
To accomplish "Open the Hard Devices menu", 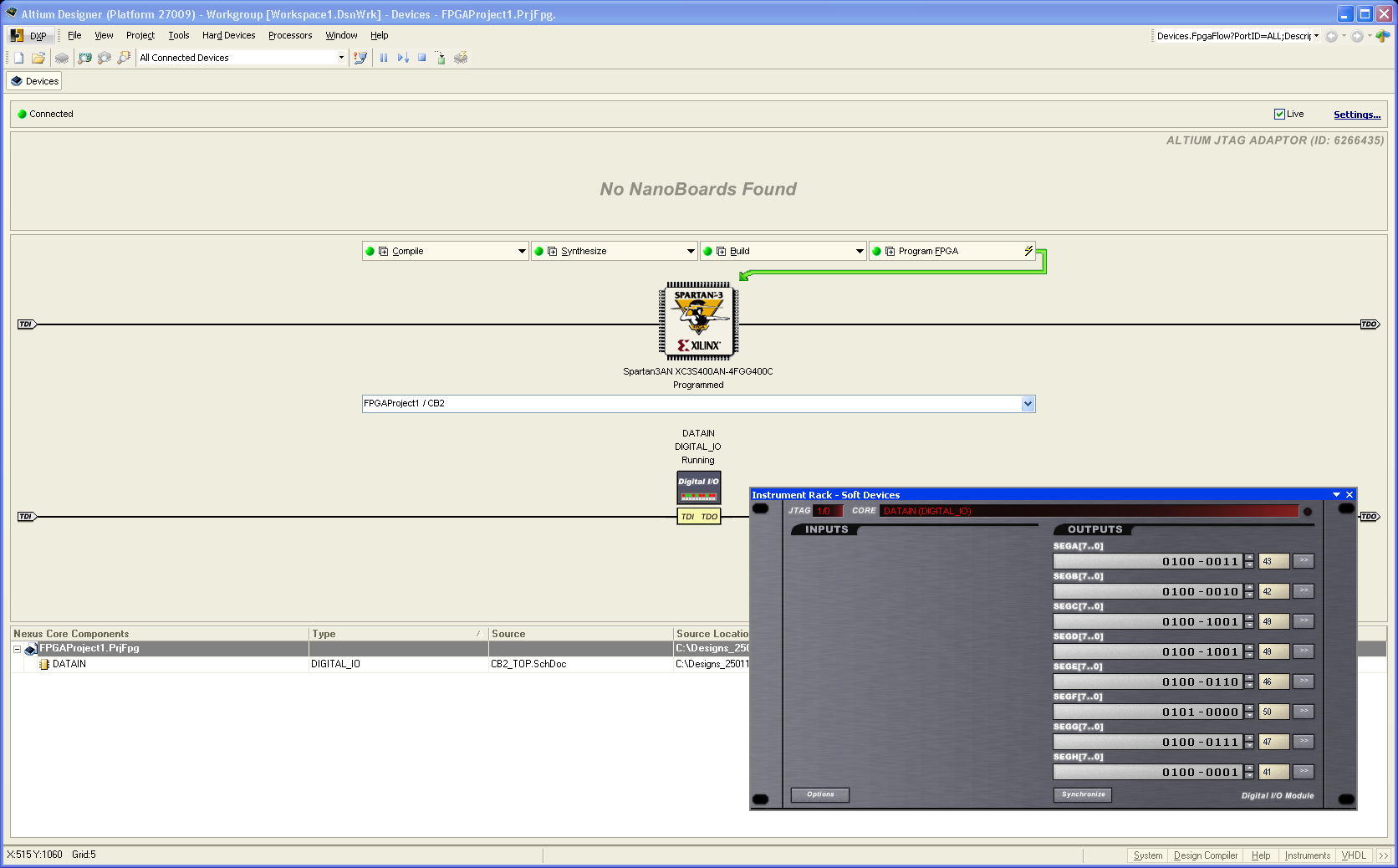I will (x=228, y=35).
